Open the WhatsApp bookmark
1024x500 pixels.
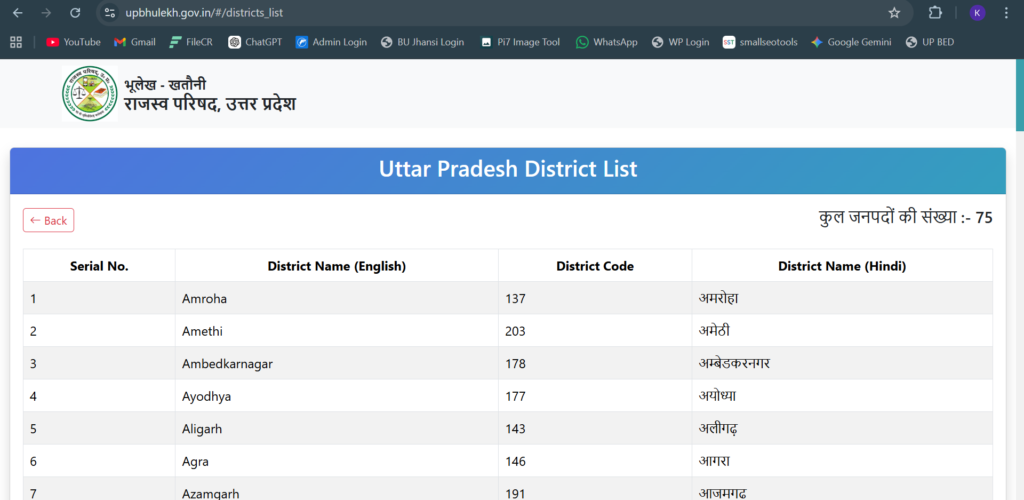pos(607,42)
